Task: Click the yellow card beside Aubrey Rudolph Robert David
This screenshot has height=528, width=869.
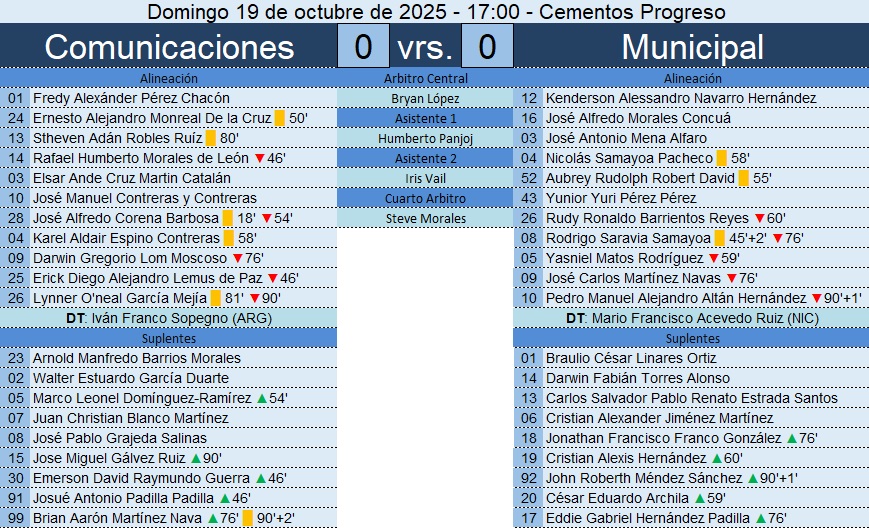Action: (743, 178)
